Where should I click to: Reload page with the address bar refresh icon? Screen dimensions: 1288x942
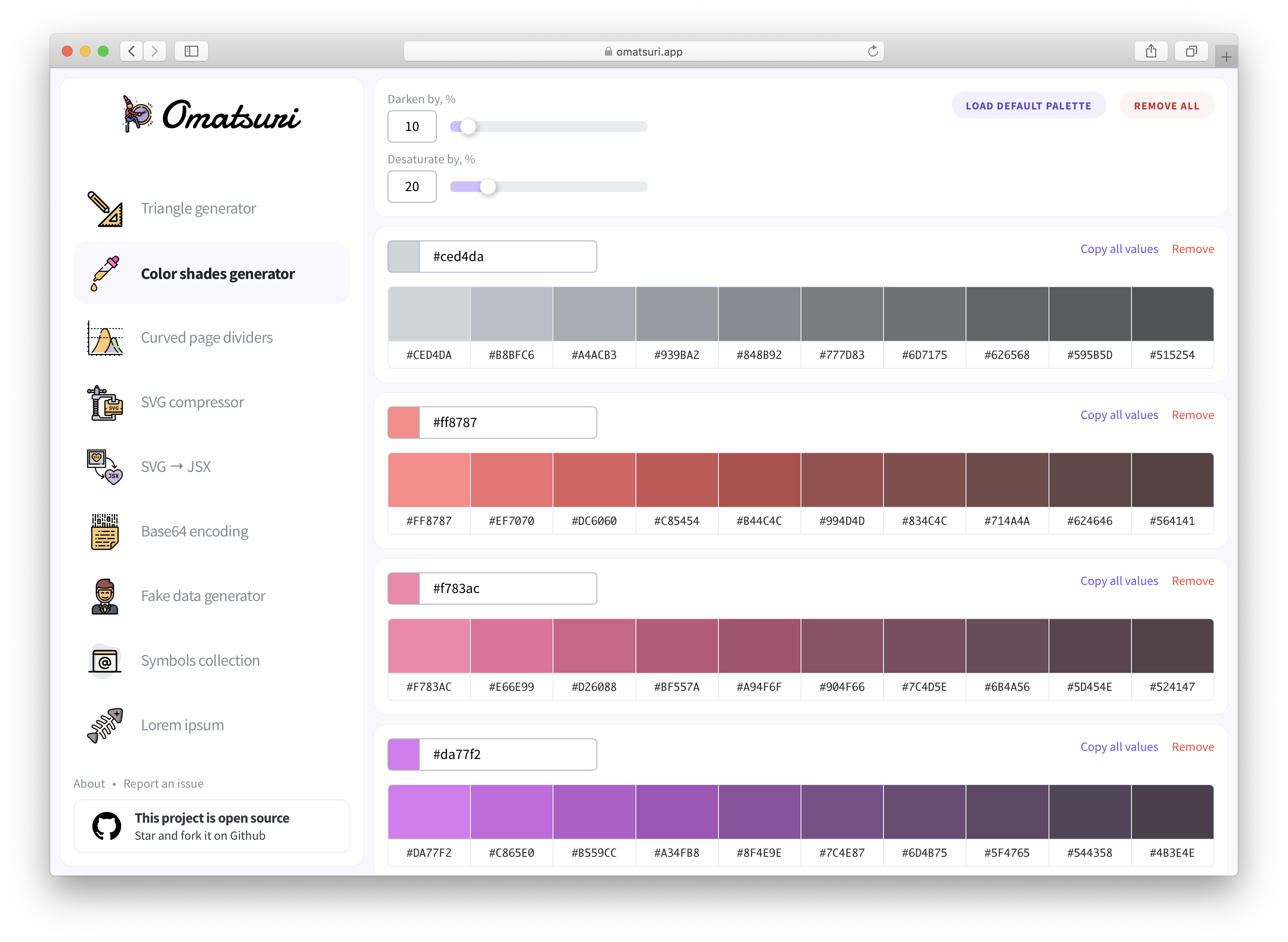pyautogui.click(x=872, y=51)
